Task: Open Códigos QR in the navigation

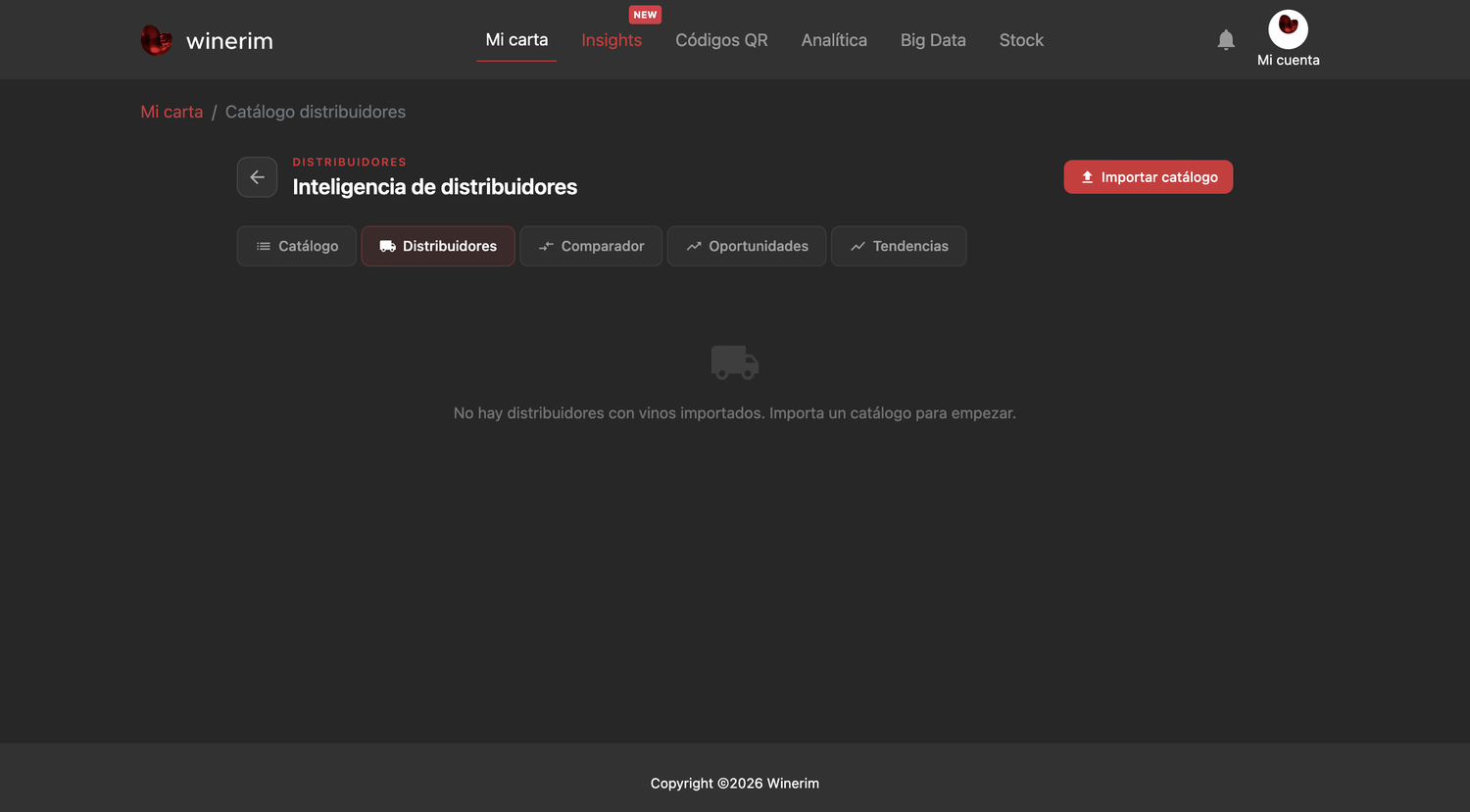Action: tap(721, 40)
